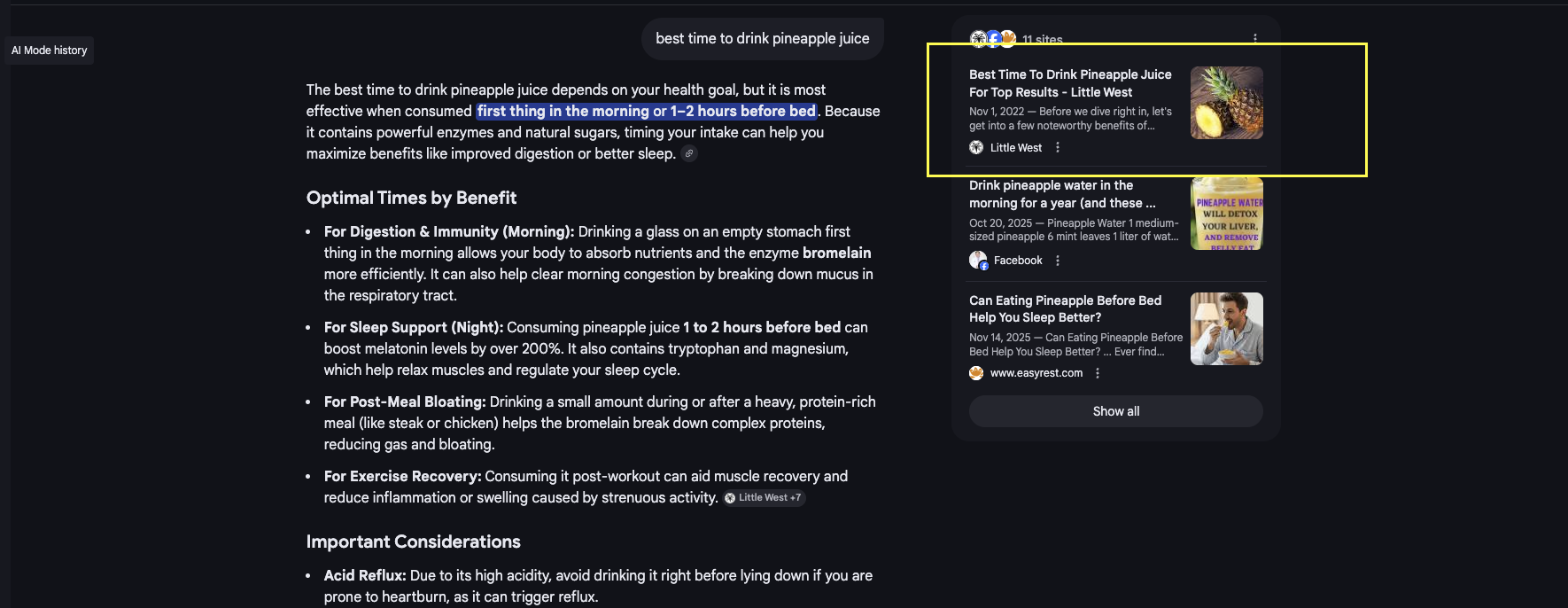This screenshot has width=1568, height=608.
Task: Click the man eating pineapple thumbnail
Action: [x=1226, y=329]
